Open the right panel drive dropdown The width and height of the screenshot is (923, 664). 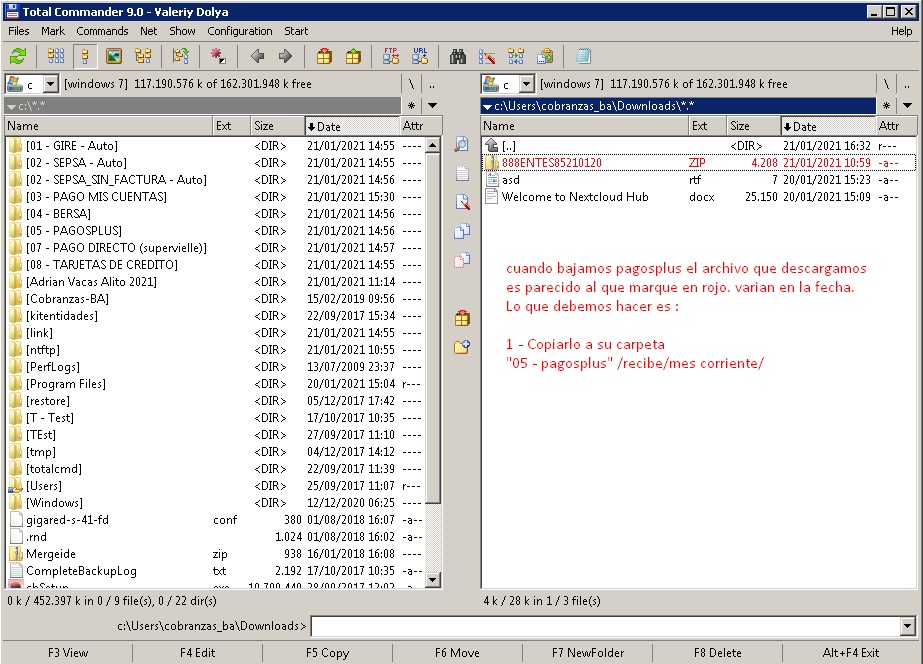527,85
